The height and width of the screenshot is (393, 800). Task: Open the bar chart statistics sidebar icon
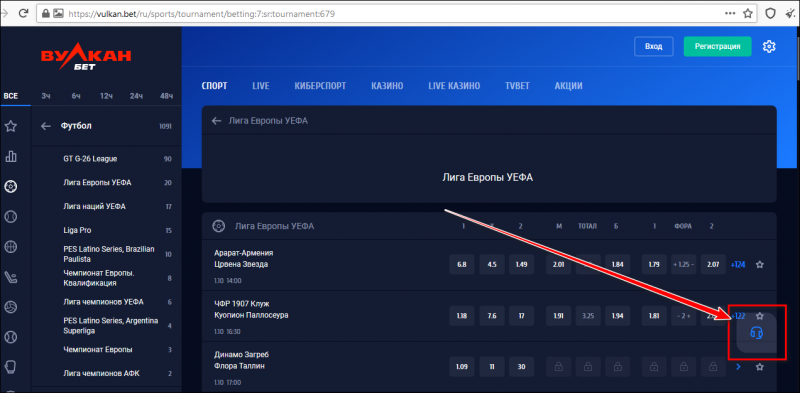tap(11, 157)
